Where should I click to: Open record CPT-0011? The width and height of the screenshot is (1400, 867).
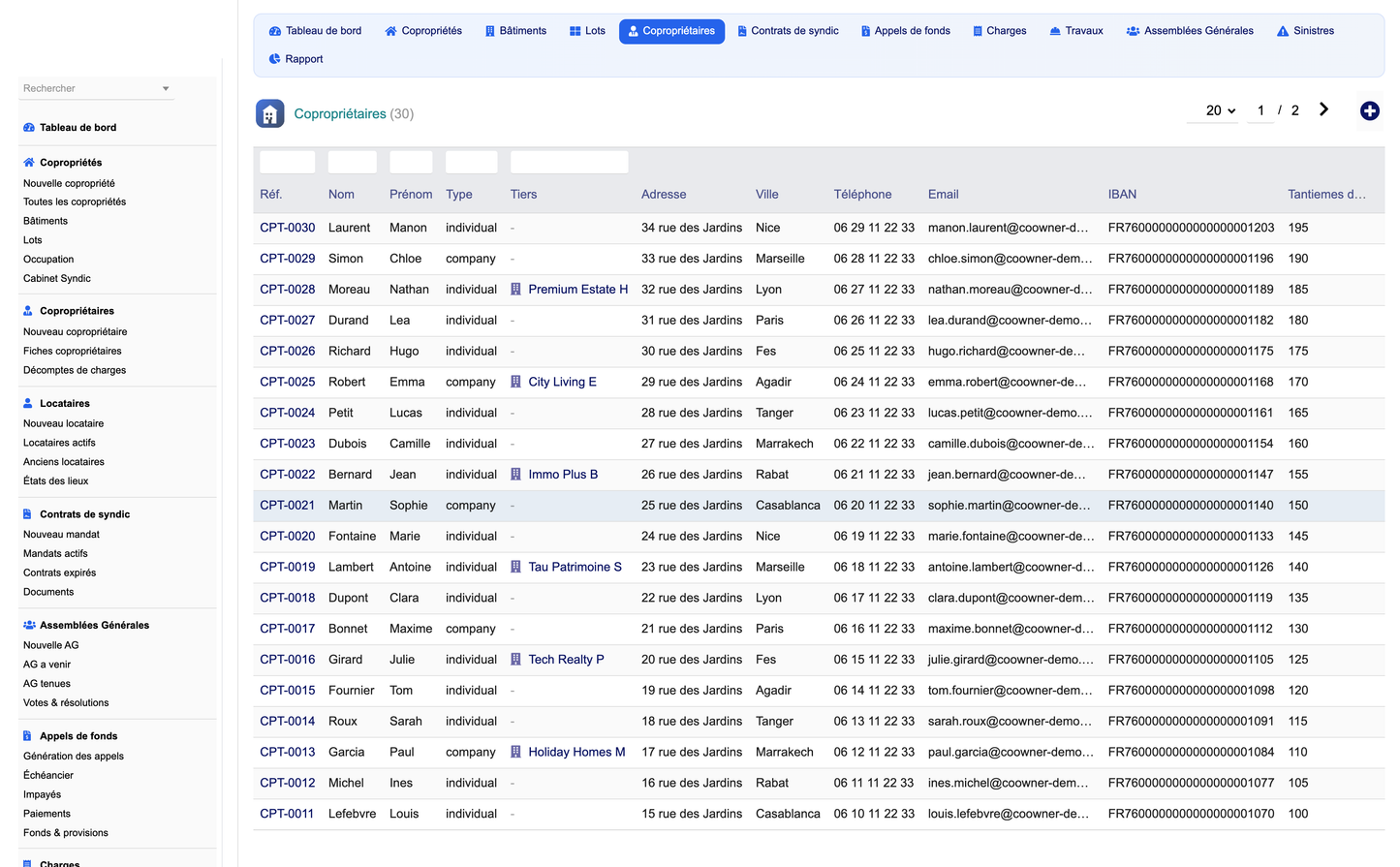[287, 814]
